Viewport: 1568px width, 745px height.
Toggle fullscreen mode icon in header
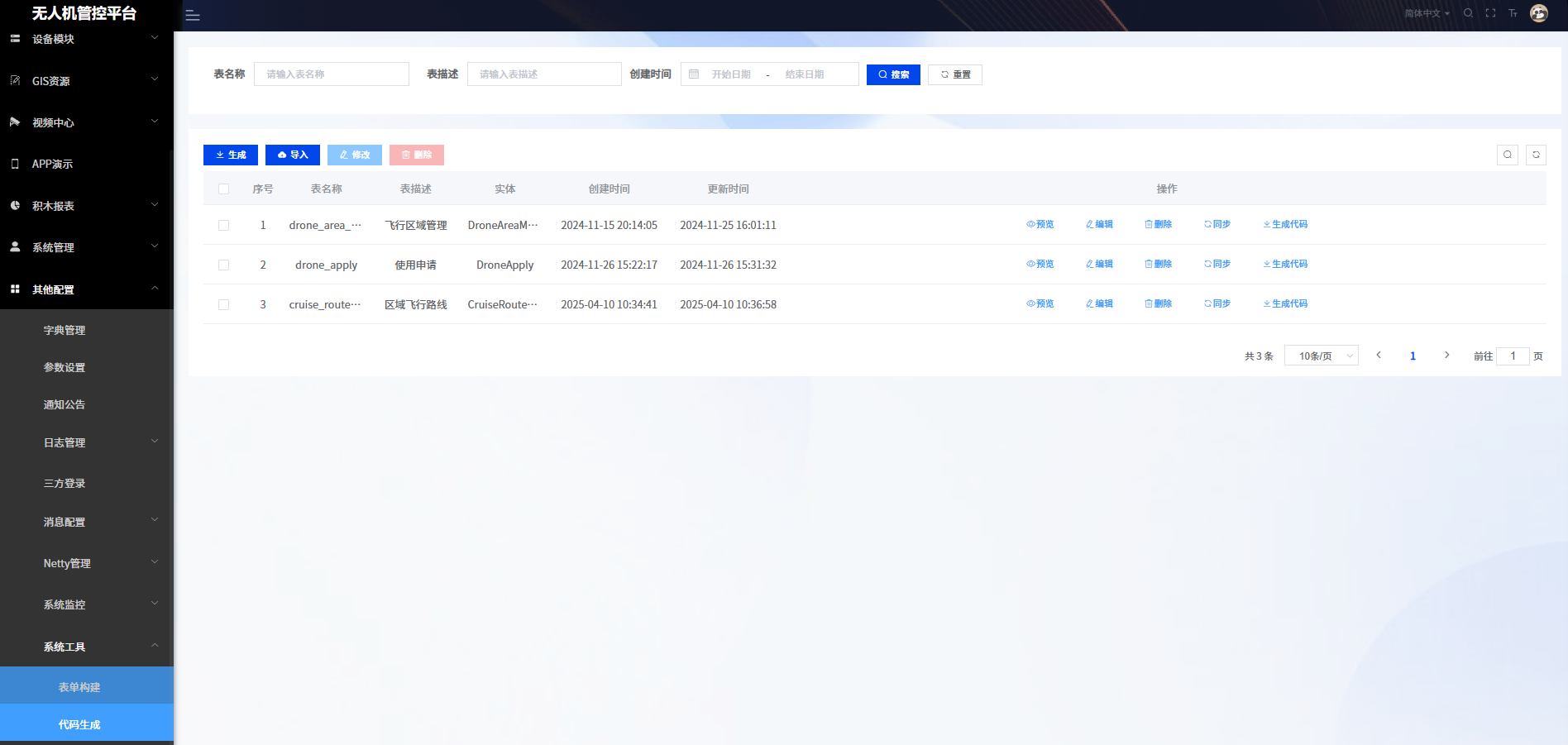tap(1490, 13)
